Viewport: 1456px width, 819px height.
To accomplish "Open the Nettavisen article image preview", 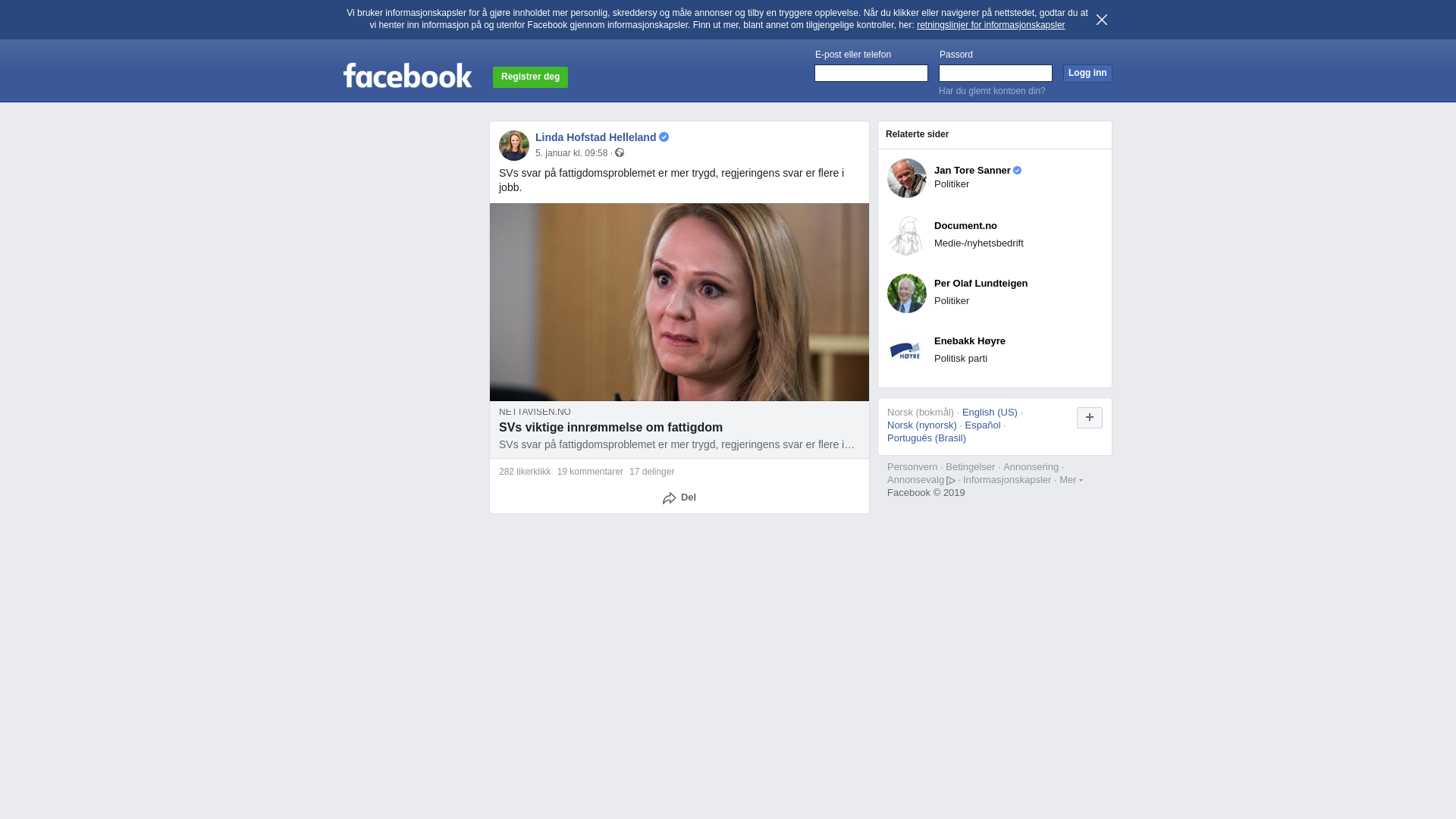I will pos(679,302).
